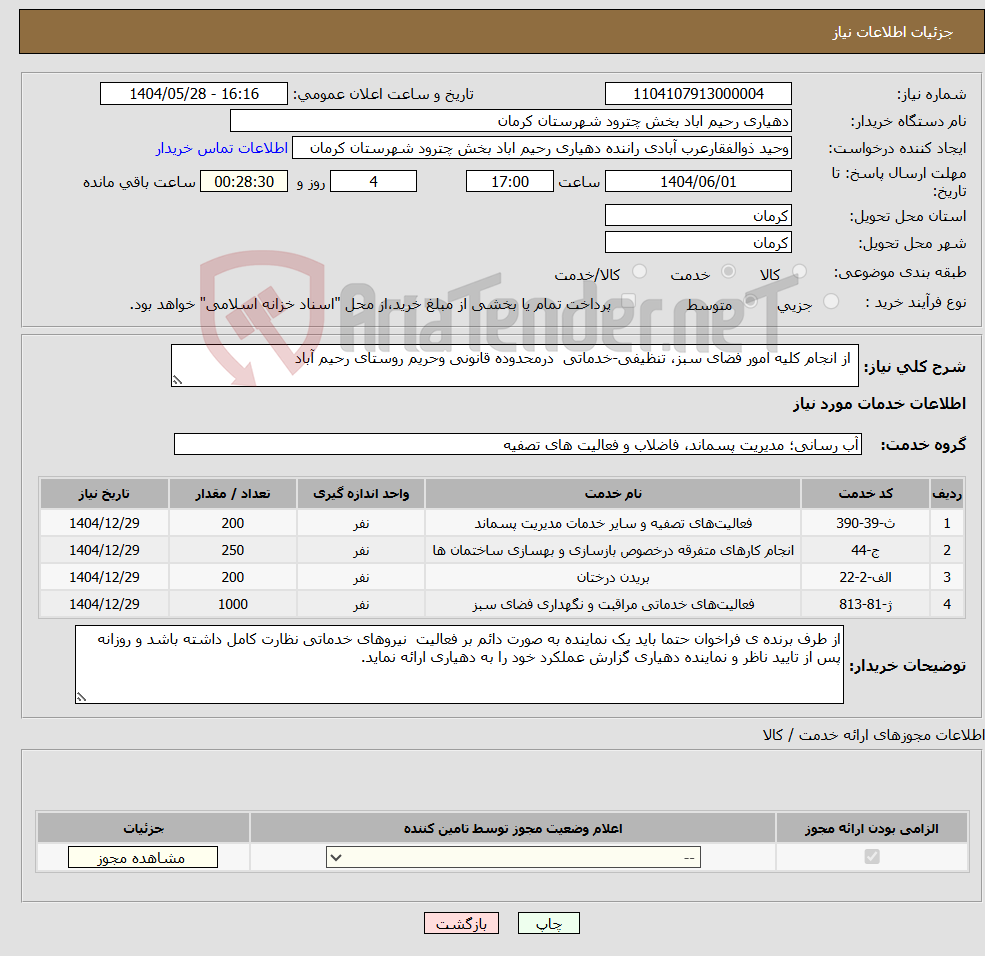Click the resize handle of the need description box
Viewport: 985px width, 956px height.
(177, 379)
